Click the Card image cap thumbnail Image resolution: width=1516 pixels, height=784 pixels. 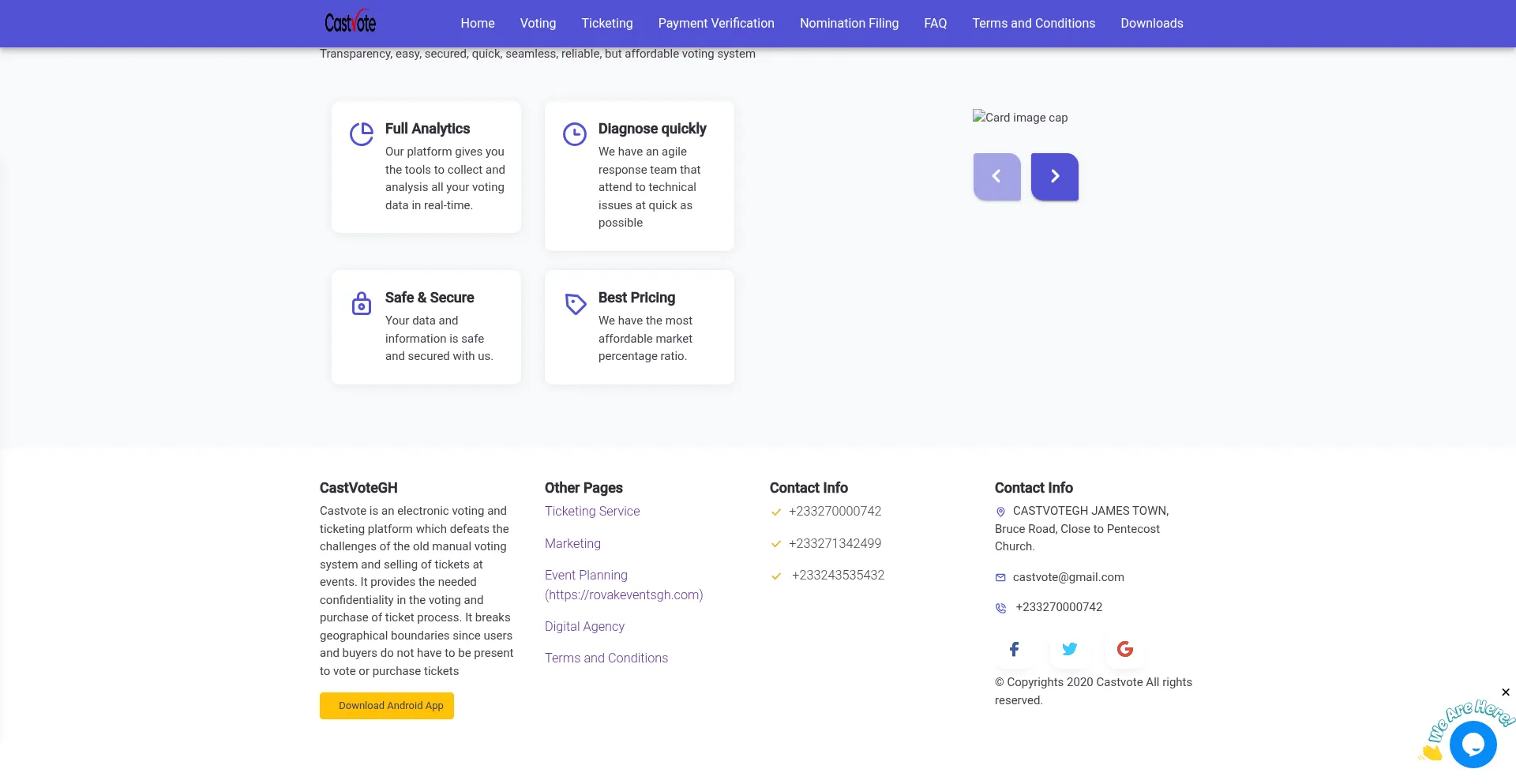(x=1020, y=117)
